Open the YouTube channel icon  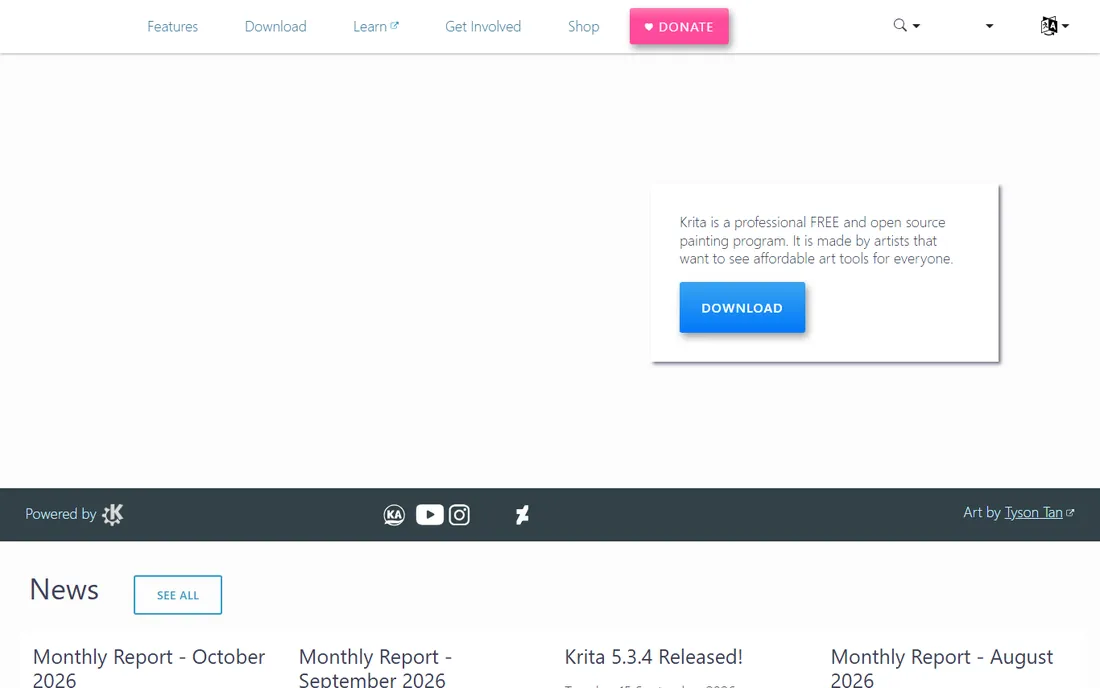[429, 515]
